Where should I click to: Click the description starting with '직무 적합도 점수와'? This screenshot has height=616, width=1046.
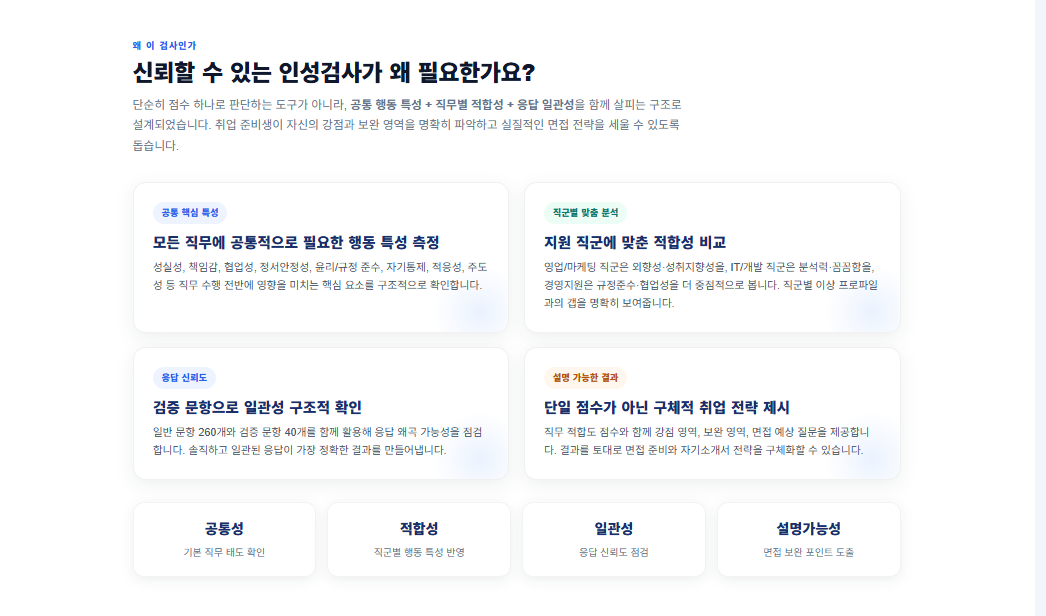pyautogui.click(x=707, y=441)
